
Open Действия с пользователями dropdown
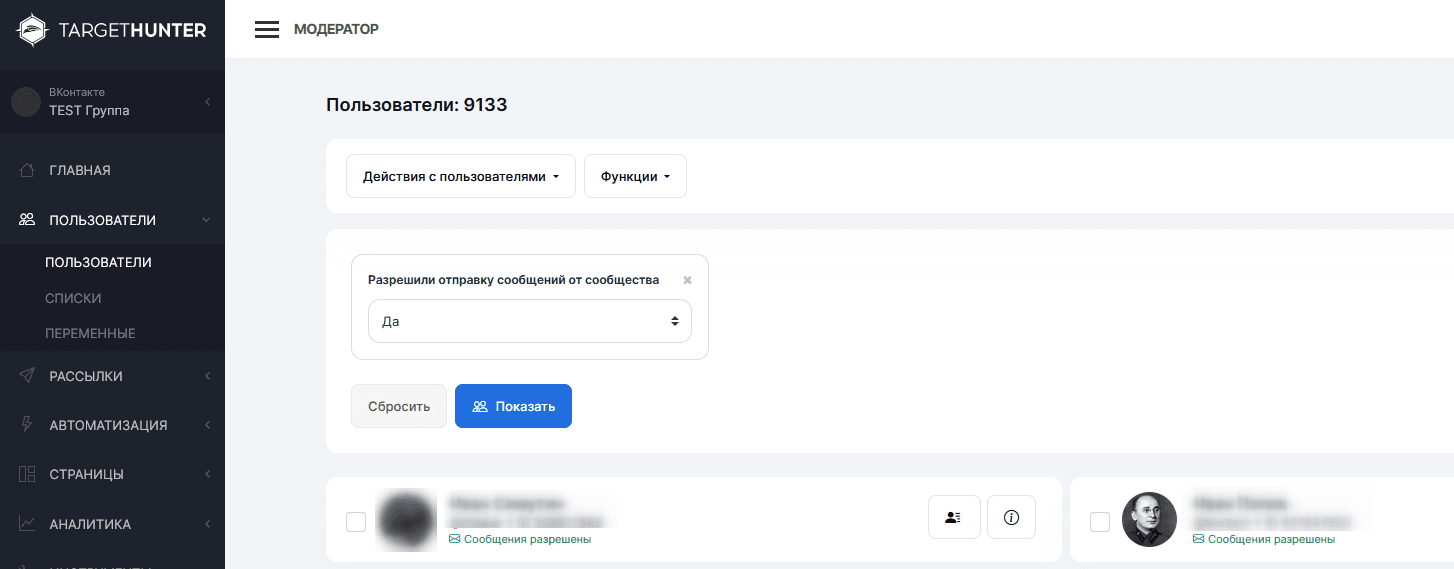pyautogui.click(x=461, y=176)
